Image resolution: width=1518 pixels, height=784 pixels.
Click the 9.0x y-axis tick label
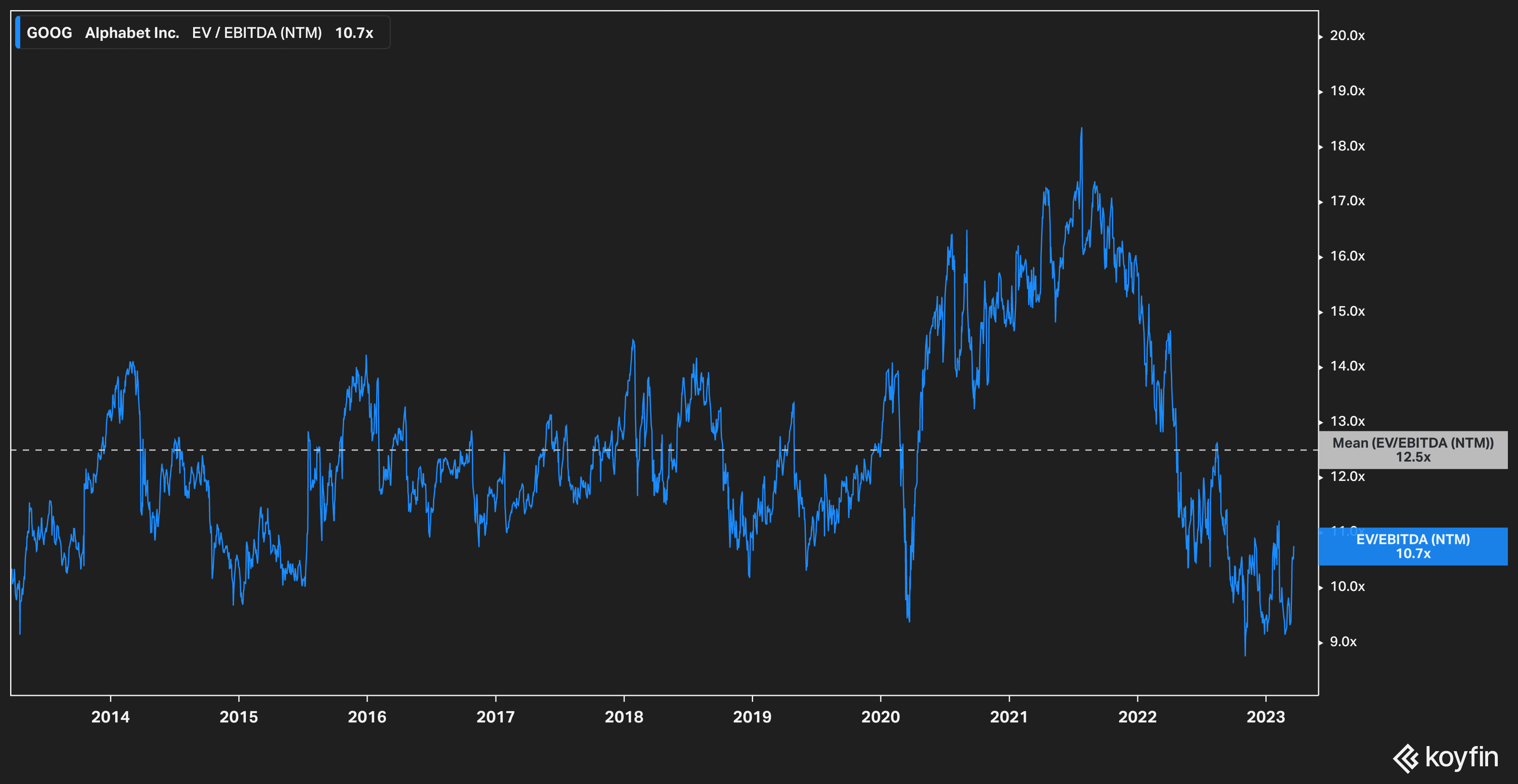1343,642
